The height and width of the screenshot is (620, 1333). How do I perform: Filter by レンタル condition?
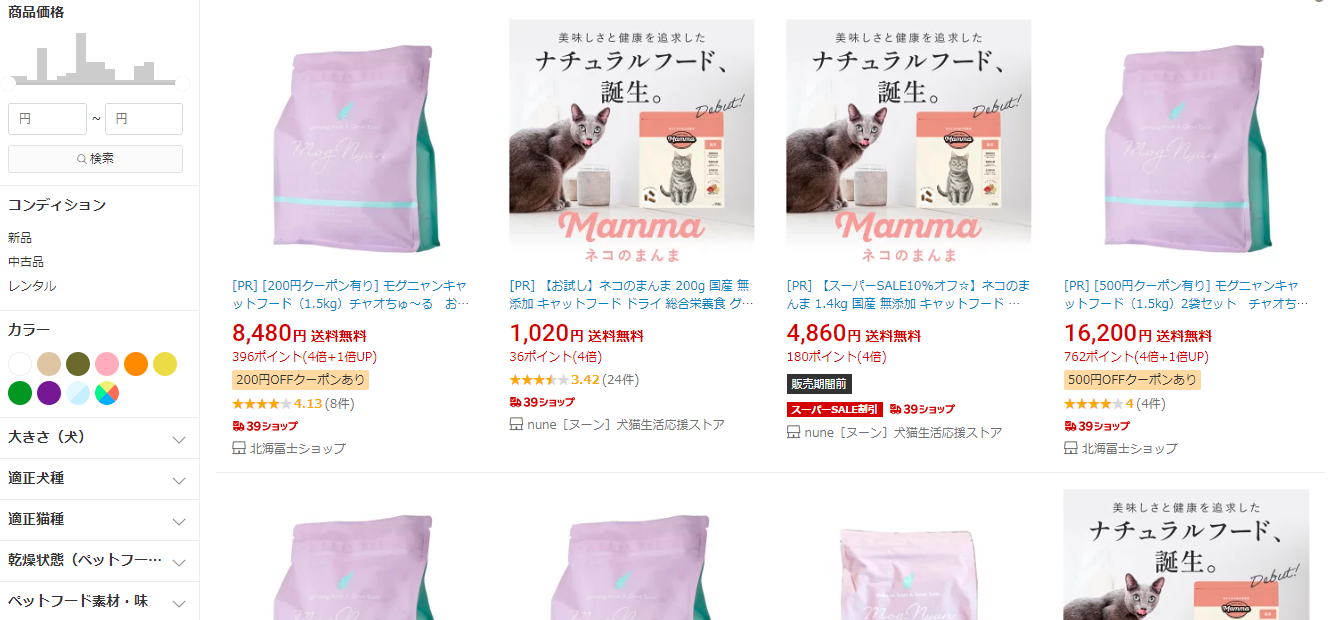tap(32, 286)
